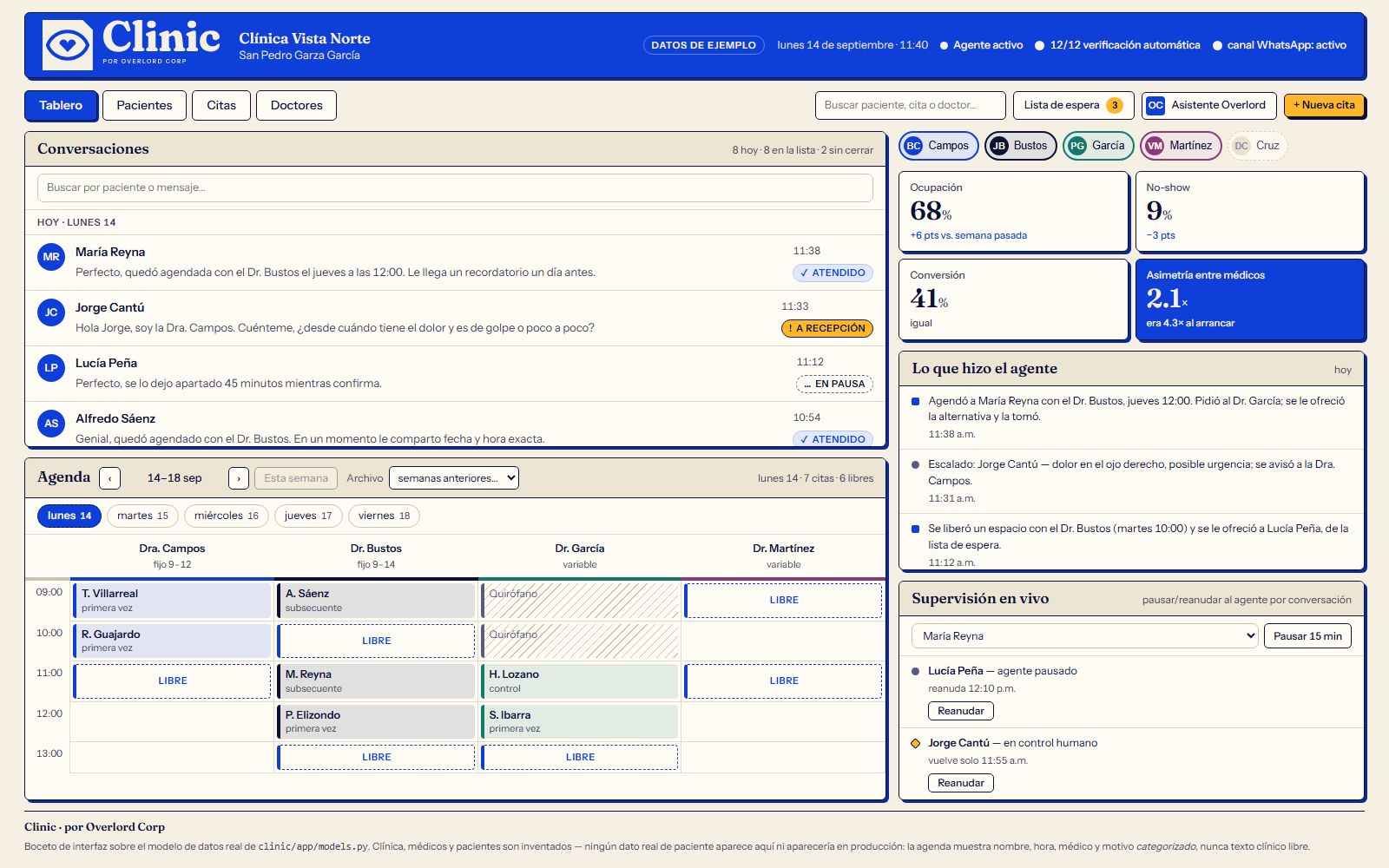Open the semanas anteriores archive dropdown
The height and width of the screenshot is (868, 1389).
point(454,478)
